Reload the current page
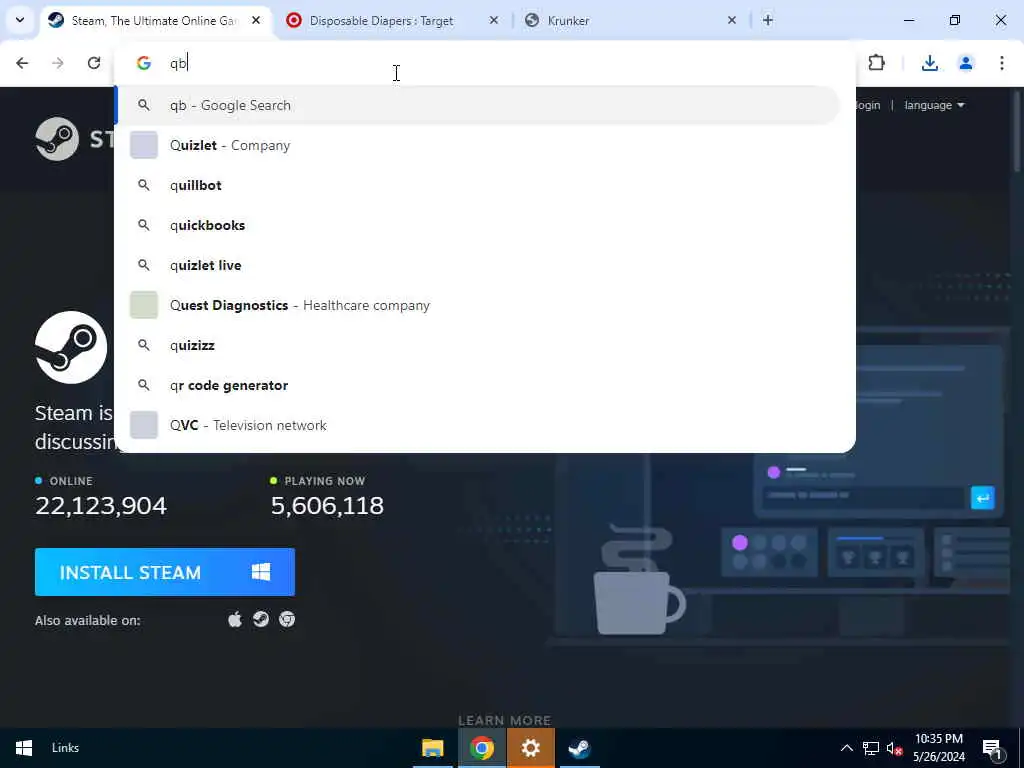Screen dimensions: 1024x768 [x=94, y=63]
